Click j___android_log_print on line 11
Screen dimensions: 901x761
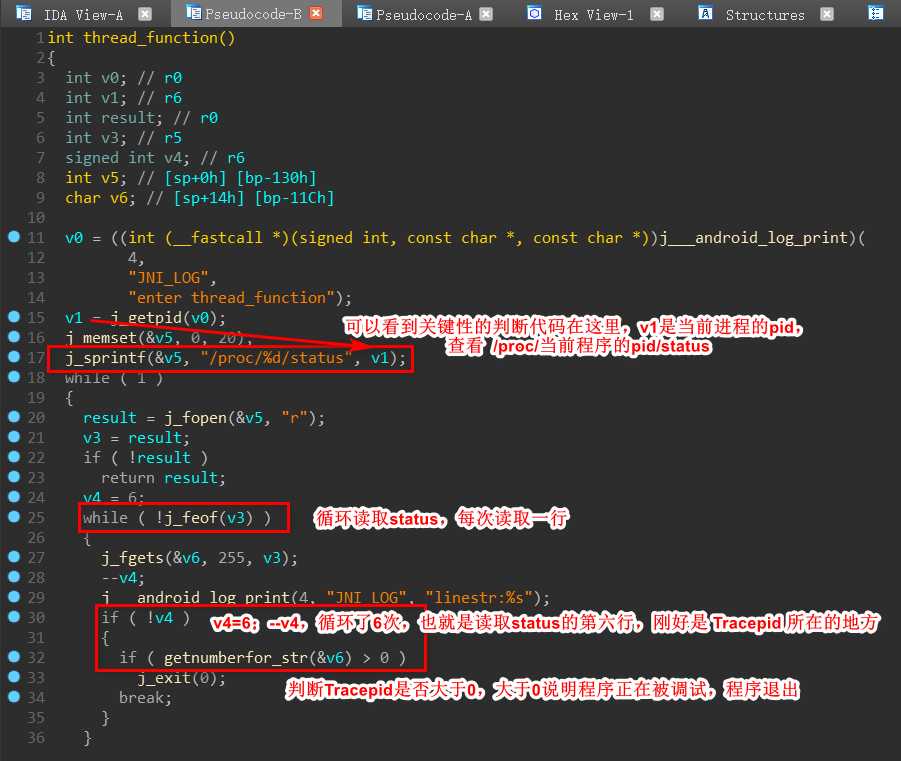[753, 237]
